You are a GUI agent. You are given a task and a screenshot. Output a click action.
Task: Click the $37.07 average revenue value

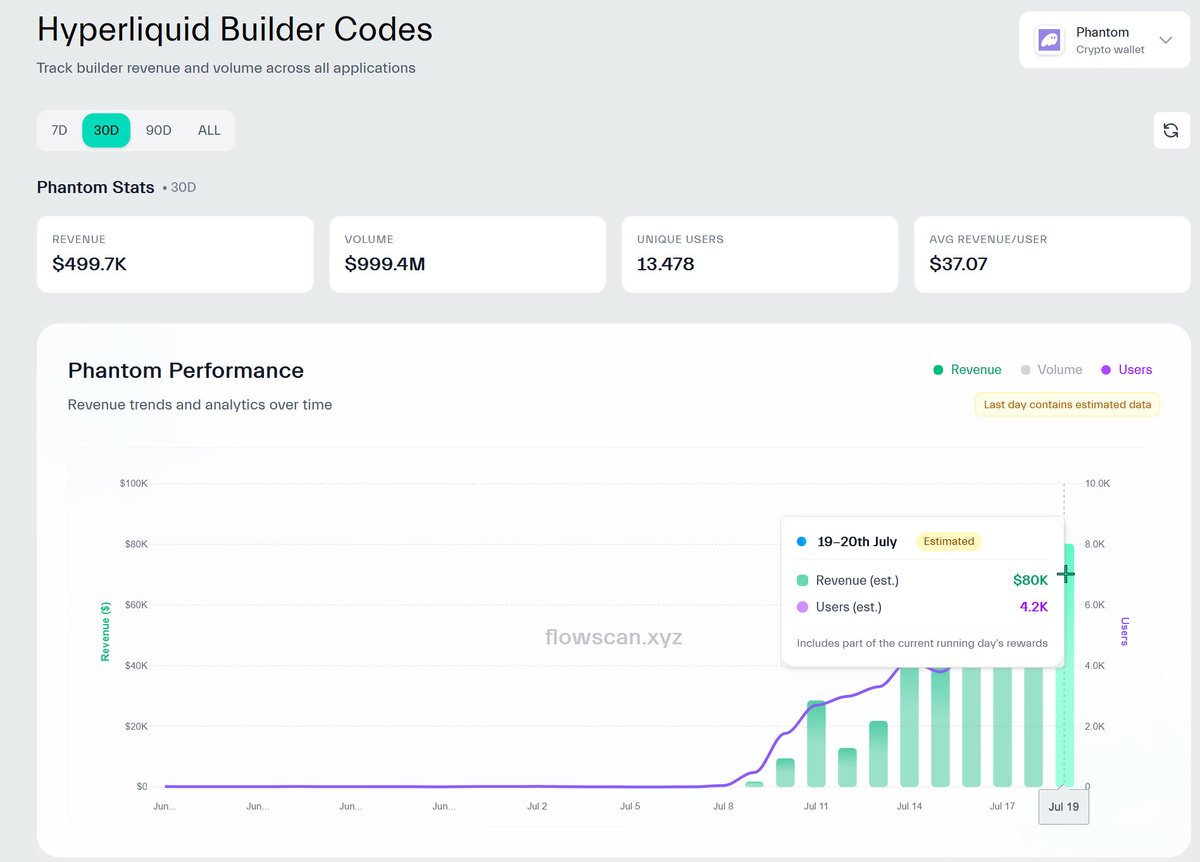click(958, 264)
